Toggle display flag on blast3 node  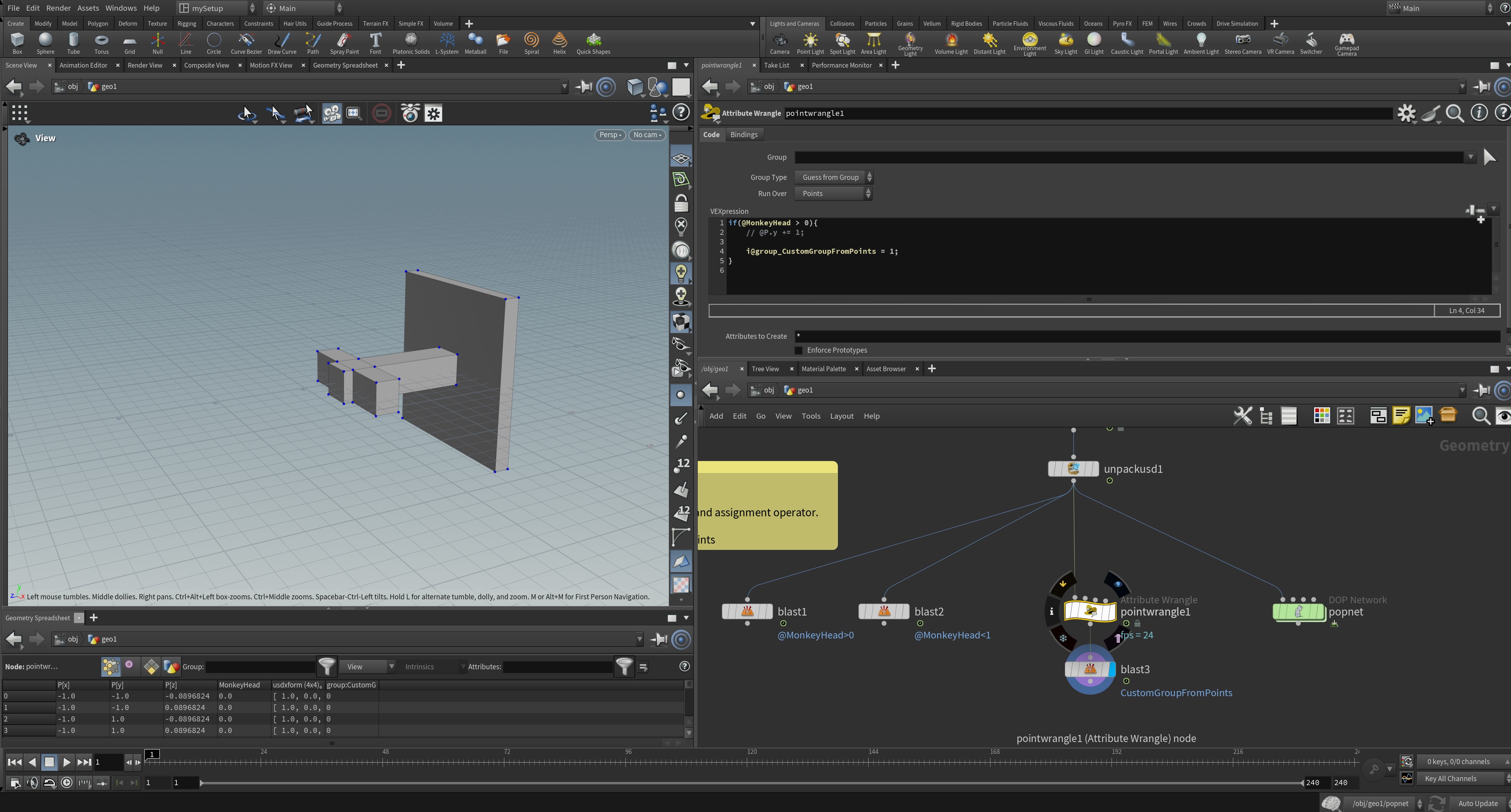(x=1111, y=669)
